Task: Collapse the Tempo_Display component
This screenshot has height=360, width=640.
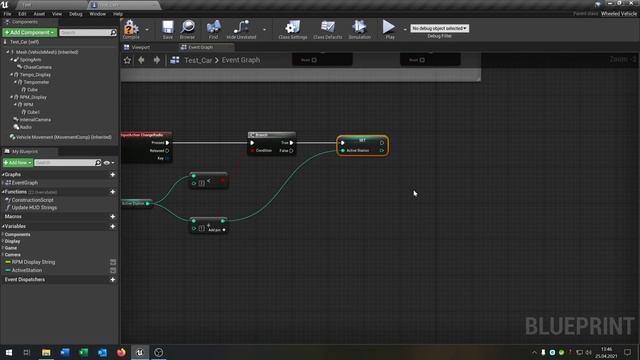Action: coord(11,75)
